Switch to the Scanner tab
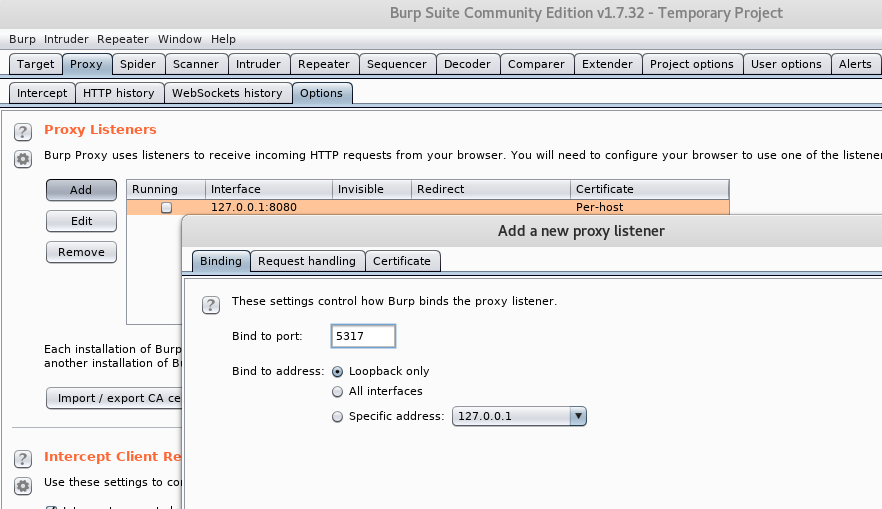This screenshot has width=882, height=509. point(196,64)
